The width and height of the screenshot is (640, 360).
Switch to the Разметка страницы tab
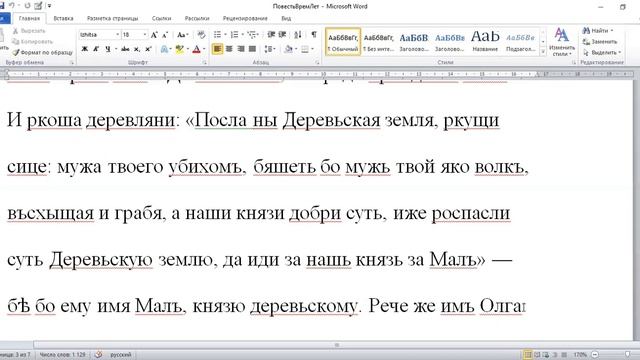[113, 18]
